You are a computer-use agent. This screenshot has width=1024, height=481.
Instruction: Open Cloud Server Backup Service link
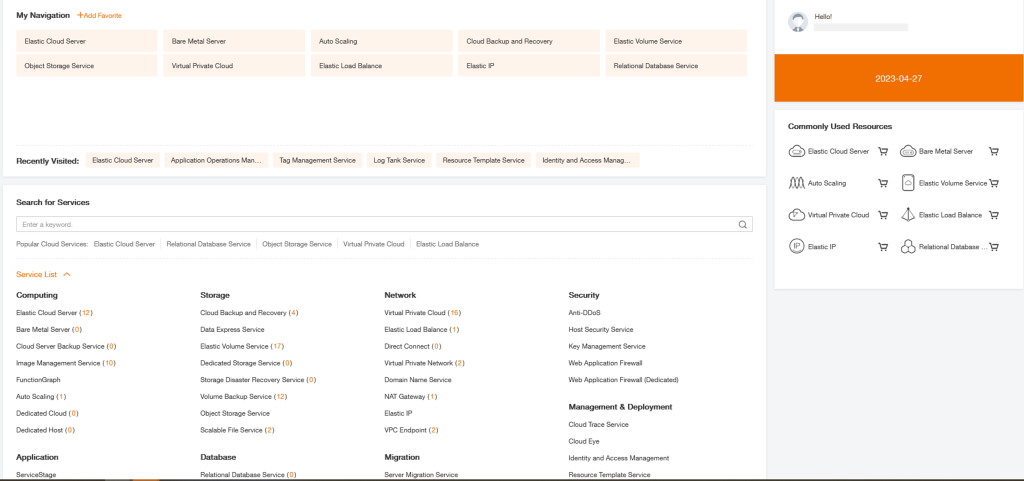[66, 346]
